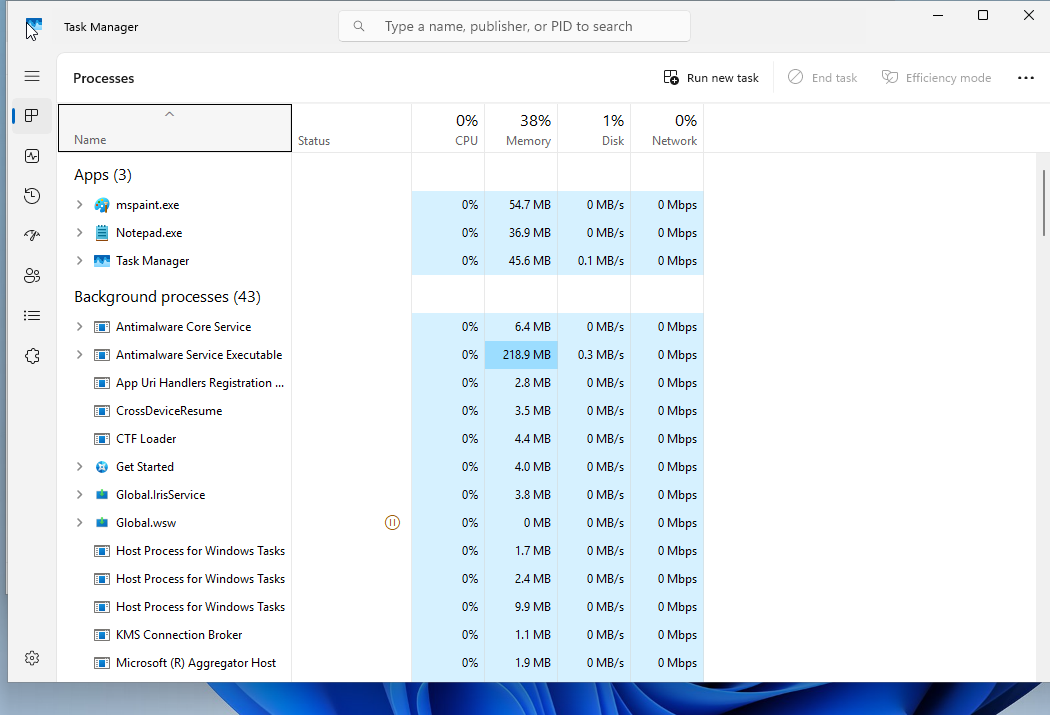The image size is (1050, 715).
Task: Click the Global.wsw process icon
Action: [x=102, y=523]
